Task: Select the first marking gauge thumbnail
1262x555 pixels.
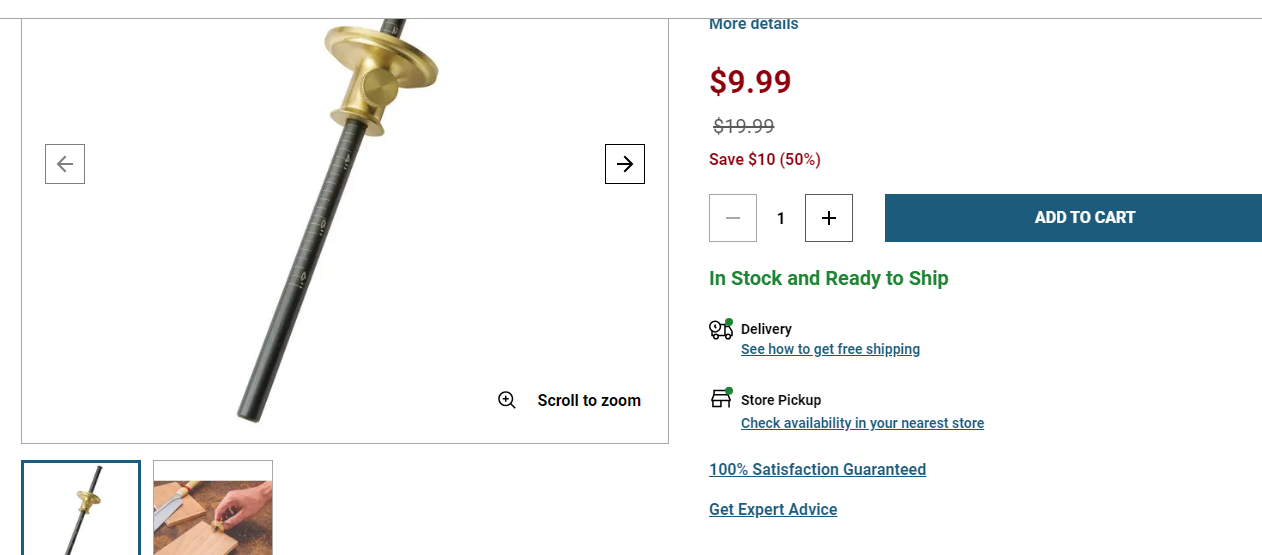Action: (81, 508)
